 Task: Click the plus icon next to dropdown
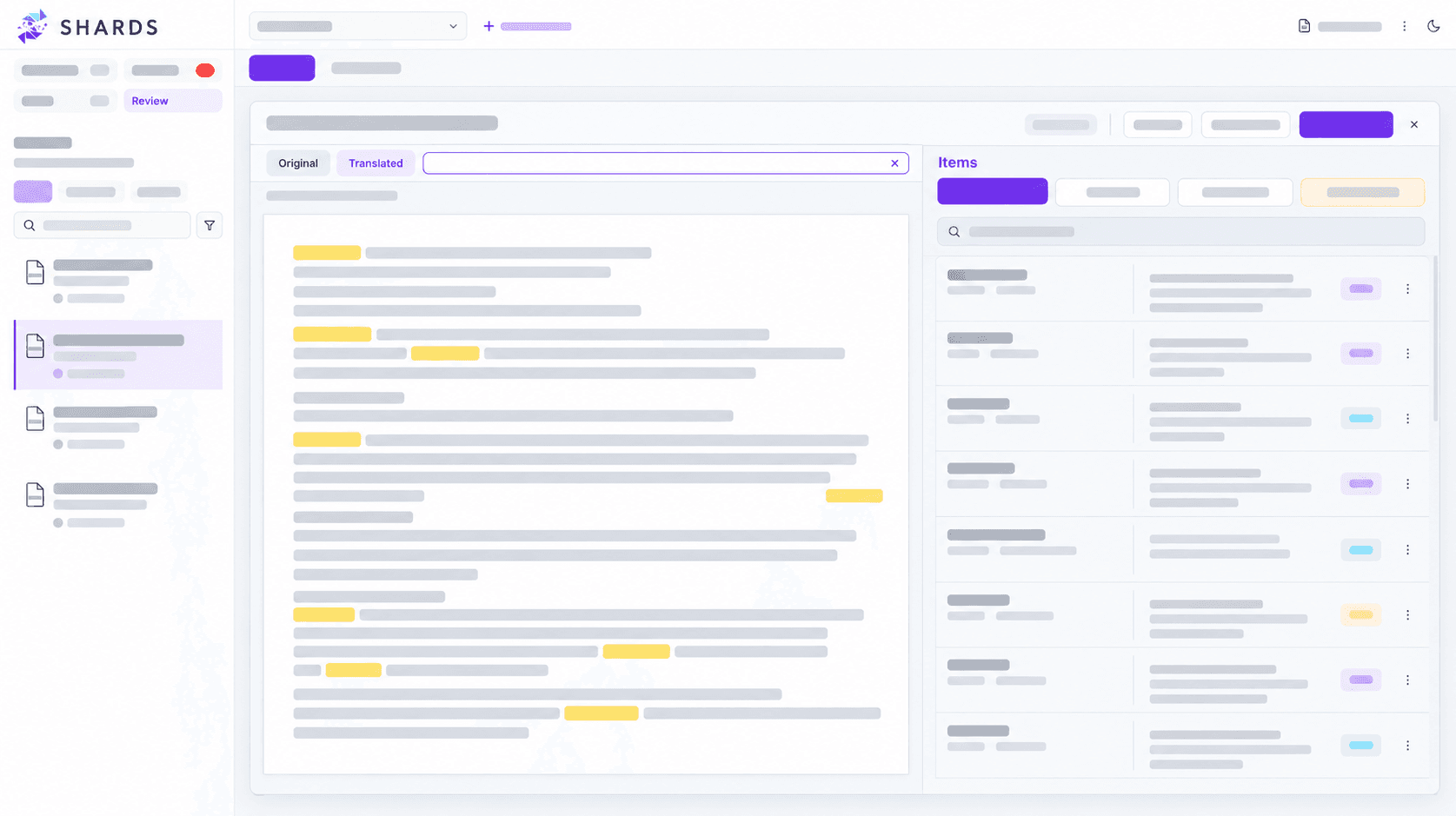(x=489, y=26)
